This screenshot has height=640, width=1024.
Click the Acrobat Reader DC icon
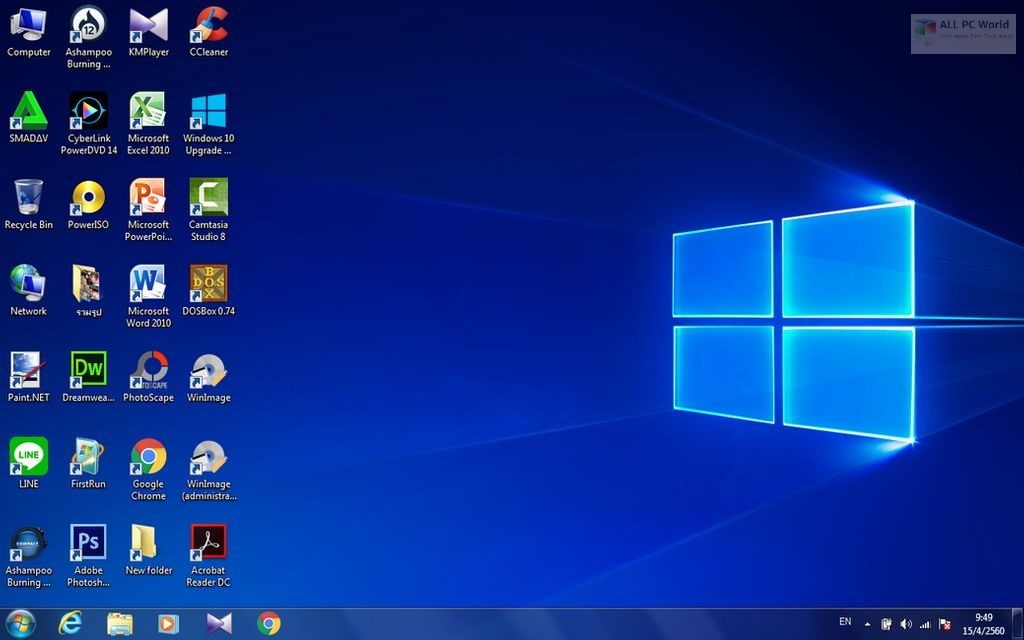tap(208, 543)
